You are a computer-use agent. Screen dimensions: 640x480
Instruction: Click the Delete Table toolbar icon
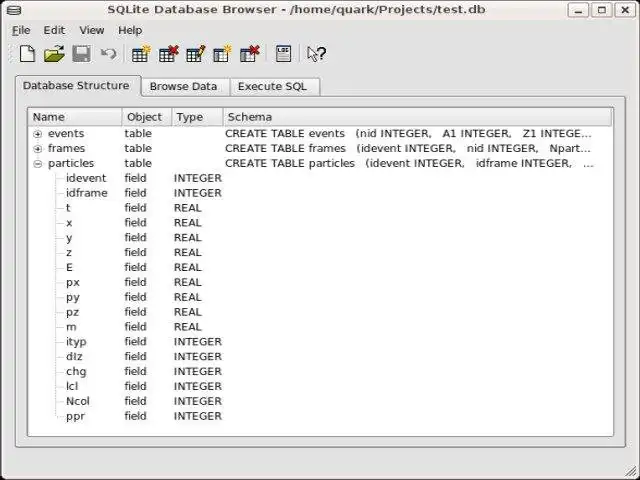click(168, 54)
